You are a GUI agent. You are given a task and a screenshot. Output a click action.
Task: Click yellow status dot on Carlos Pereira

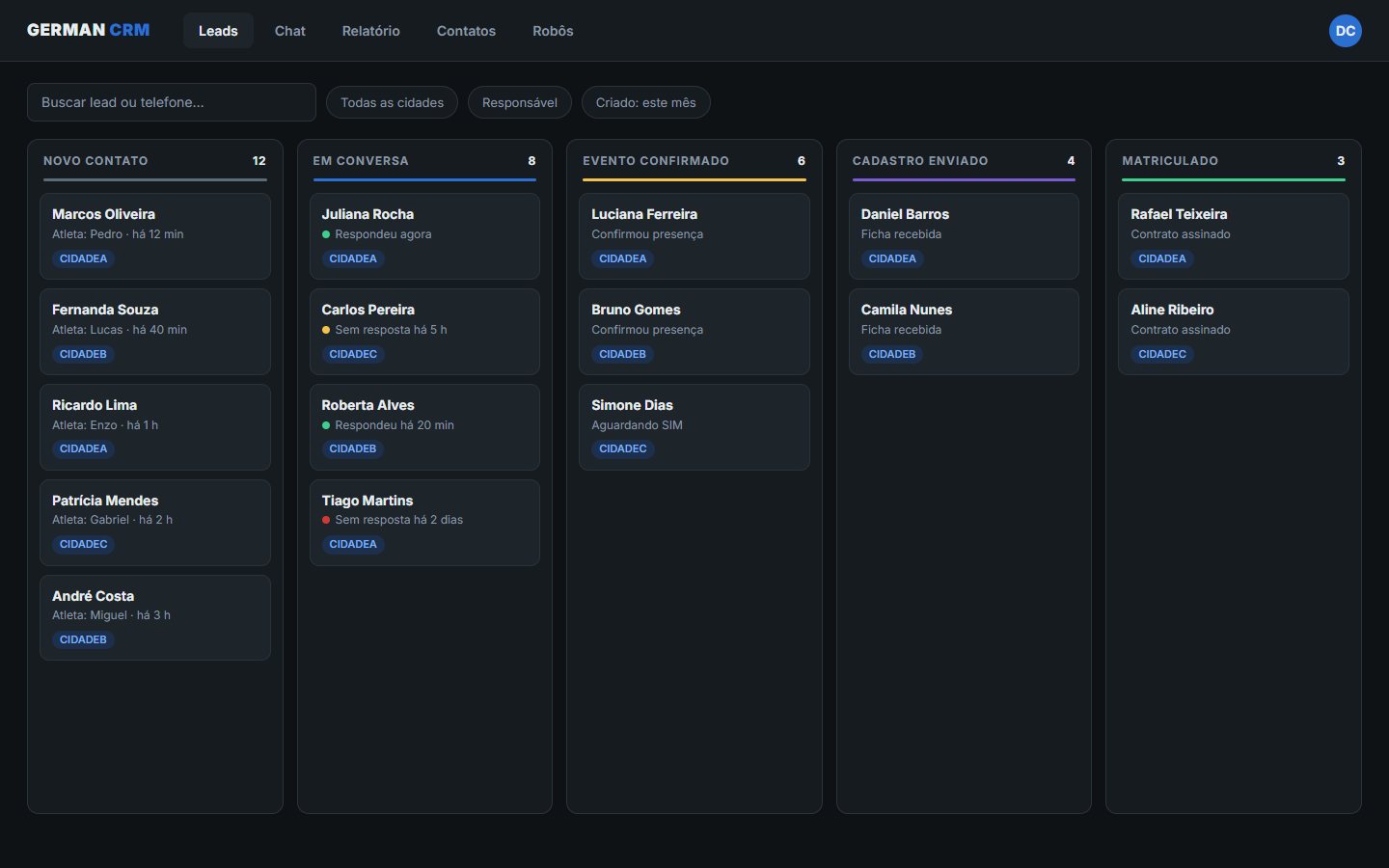click(326, 330)
